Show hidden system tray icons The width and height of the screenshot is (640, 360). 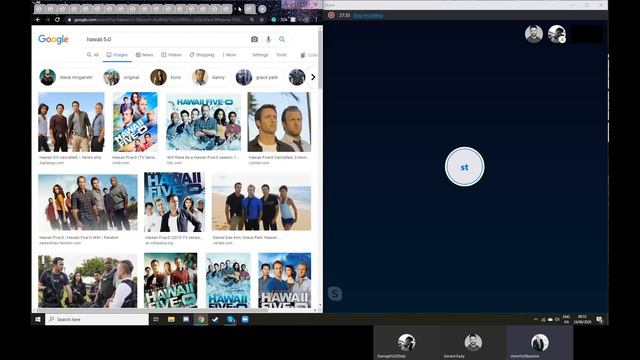coord(536,320)
